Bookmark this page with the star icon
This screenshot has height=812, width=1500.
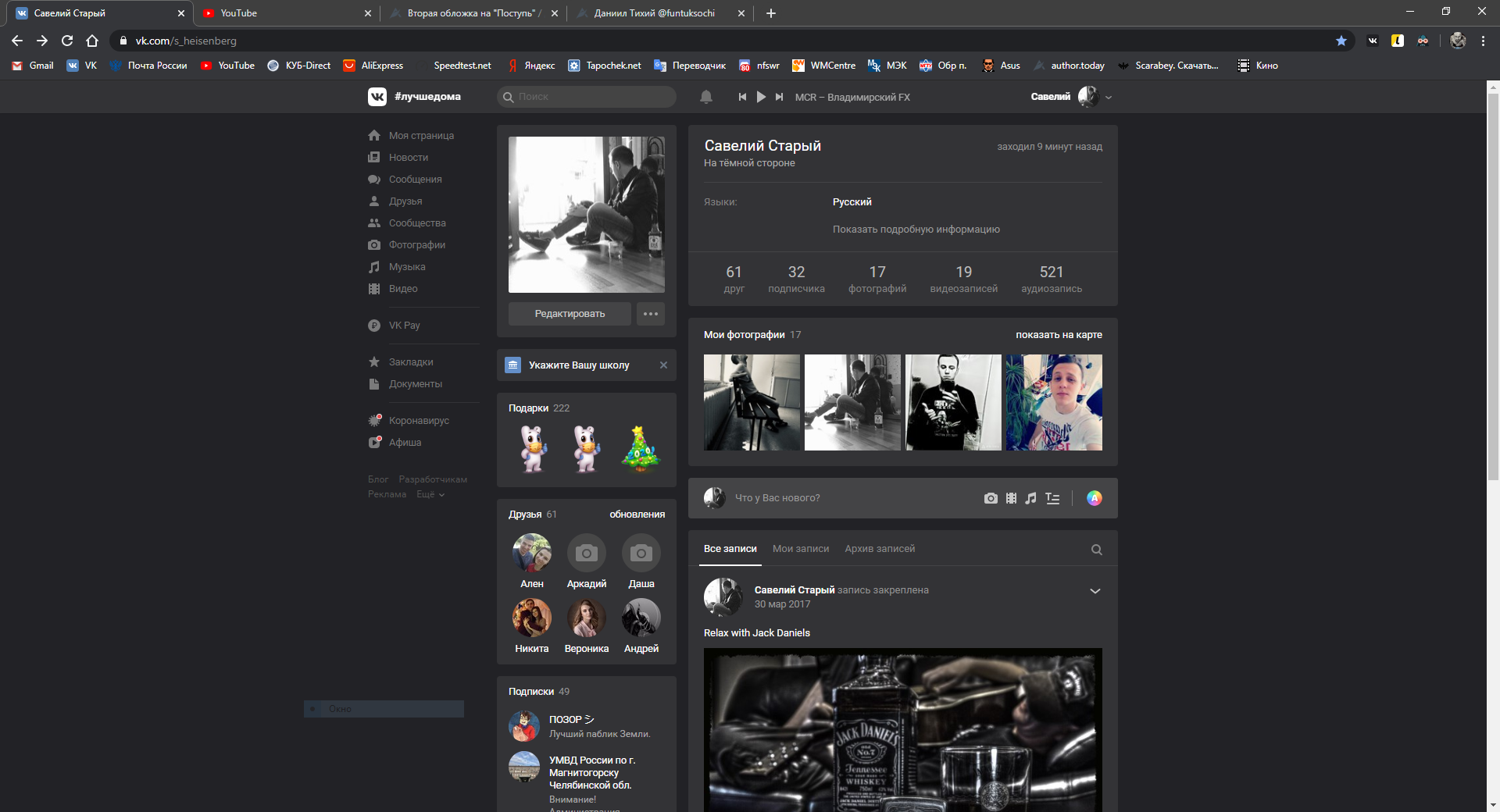1341,41
